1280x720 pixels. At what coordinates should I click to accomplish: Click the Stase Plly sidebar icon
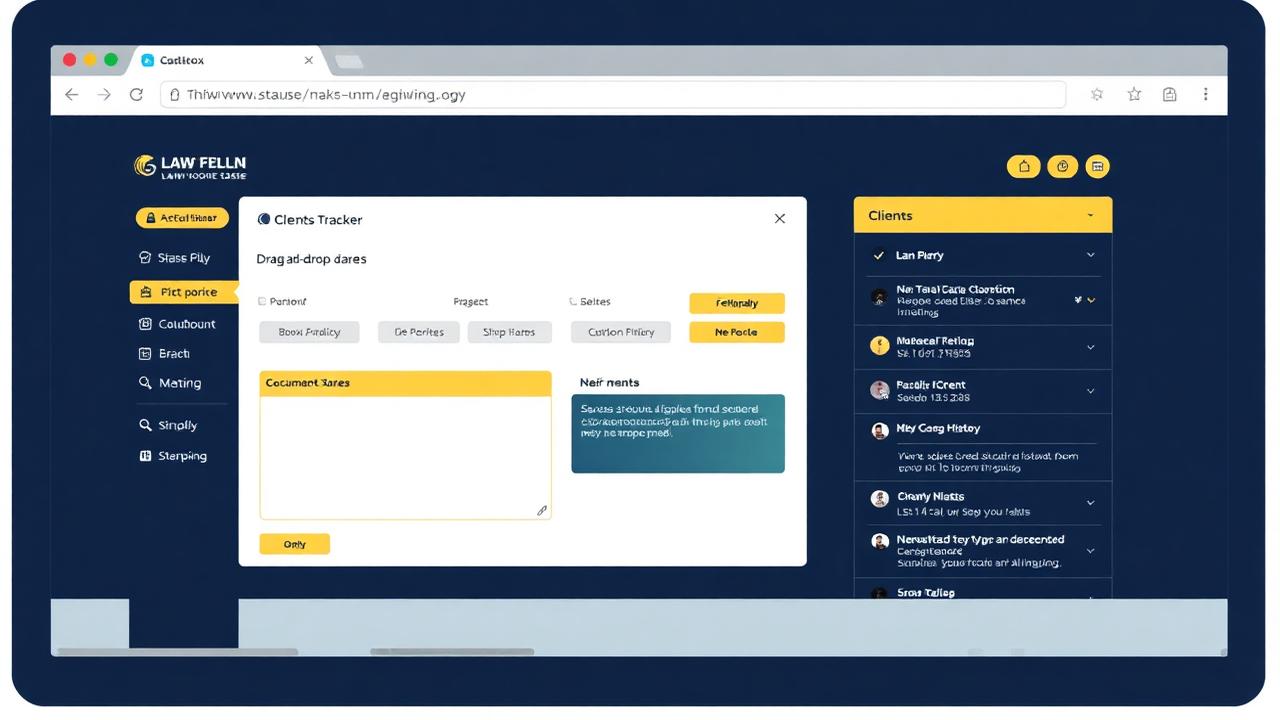[145, 258]
